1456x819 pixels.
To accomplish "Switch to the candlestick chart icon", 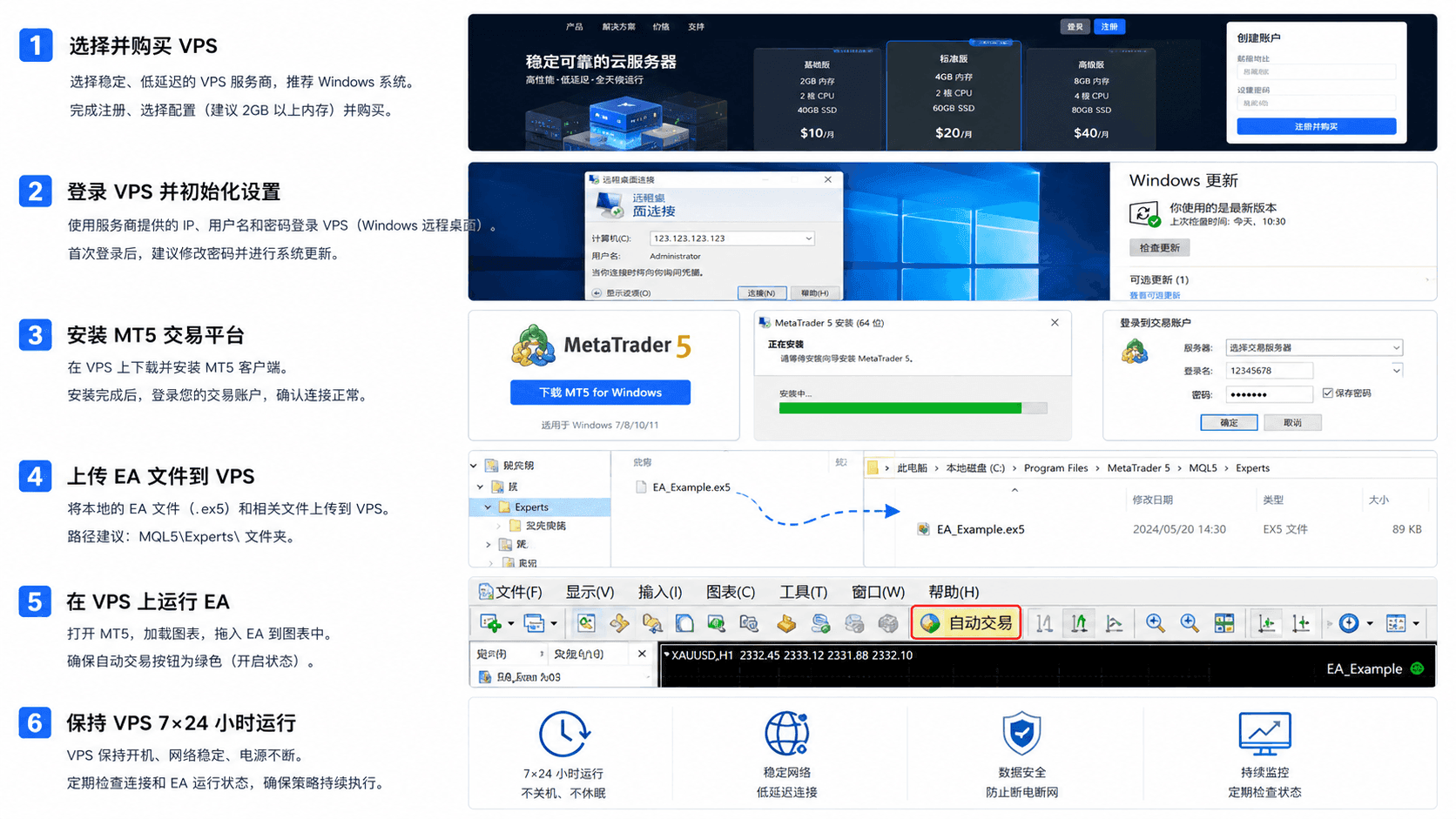I will (1079, 623).
